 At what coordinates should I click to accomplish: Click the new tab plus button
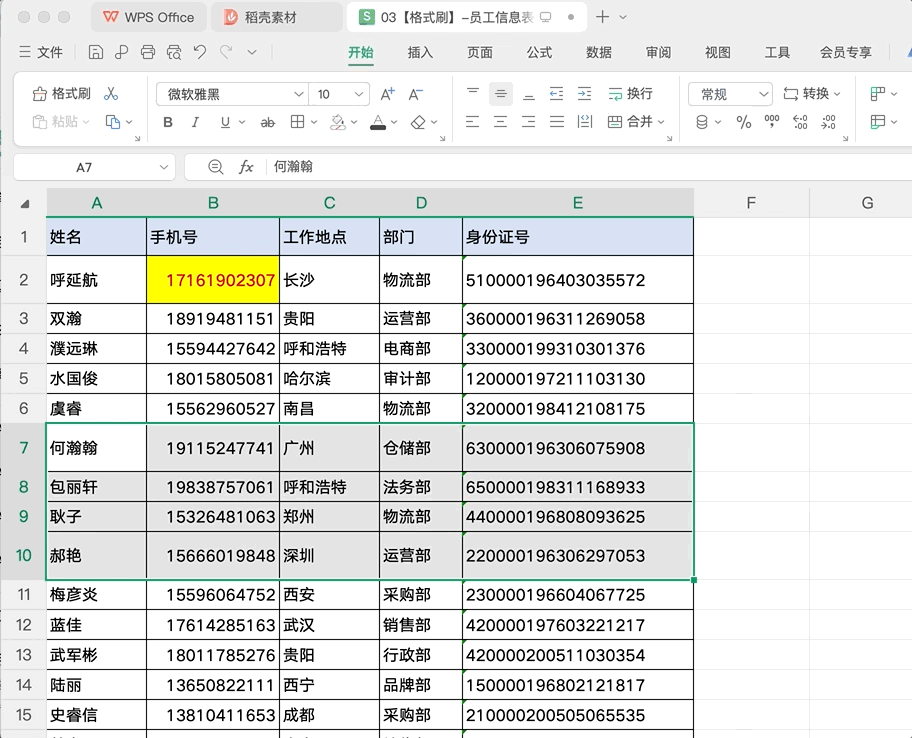point(603,17)
